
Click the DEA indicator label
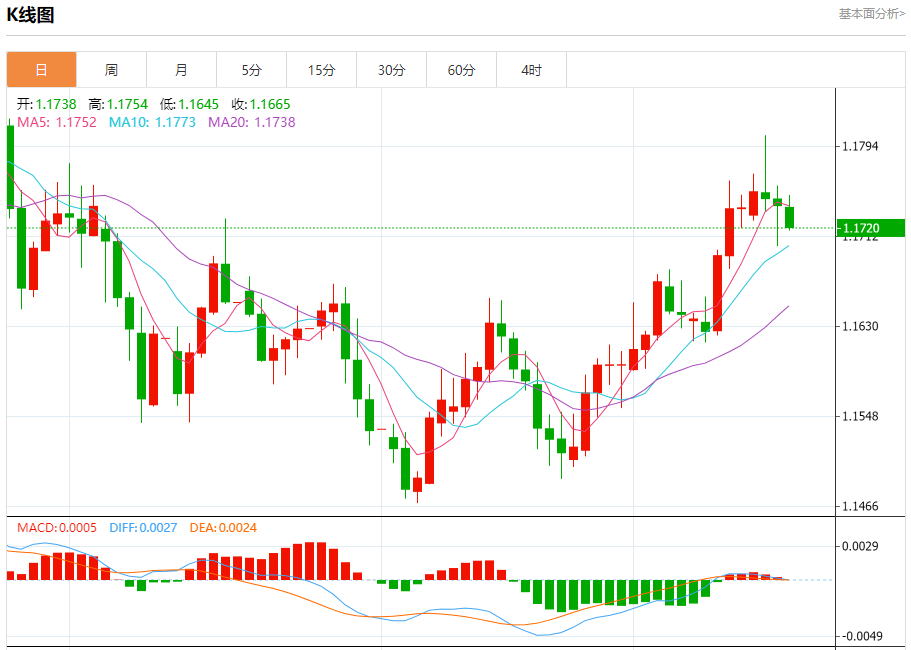(221, 527)
